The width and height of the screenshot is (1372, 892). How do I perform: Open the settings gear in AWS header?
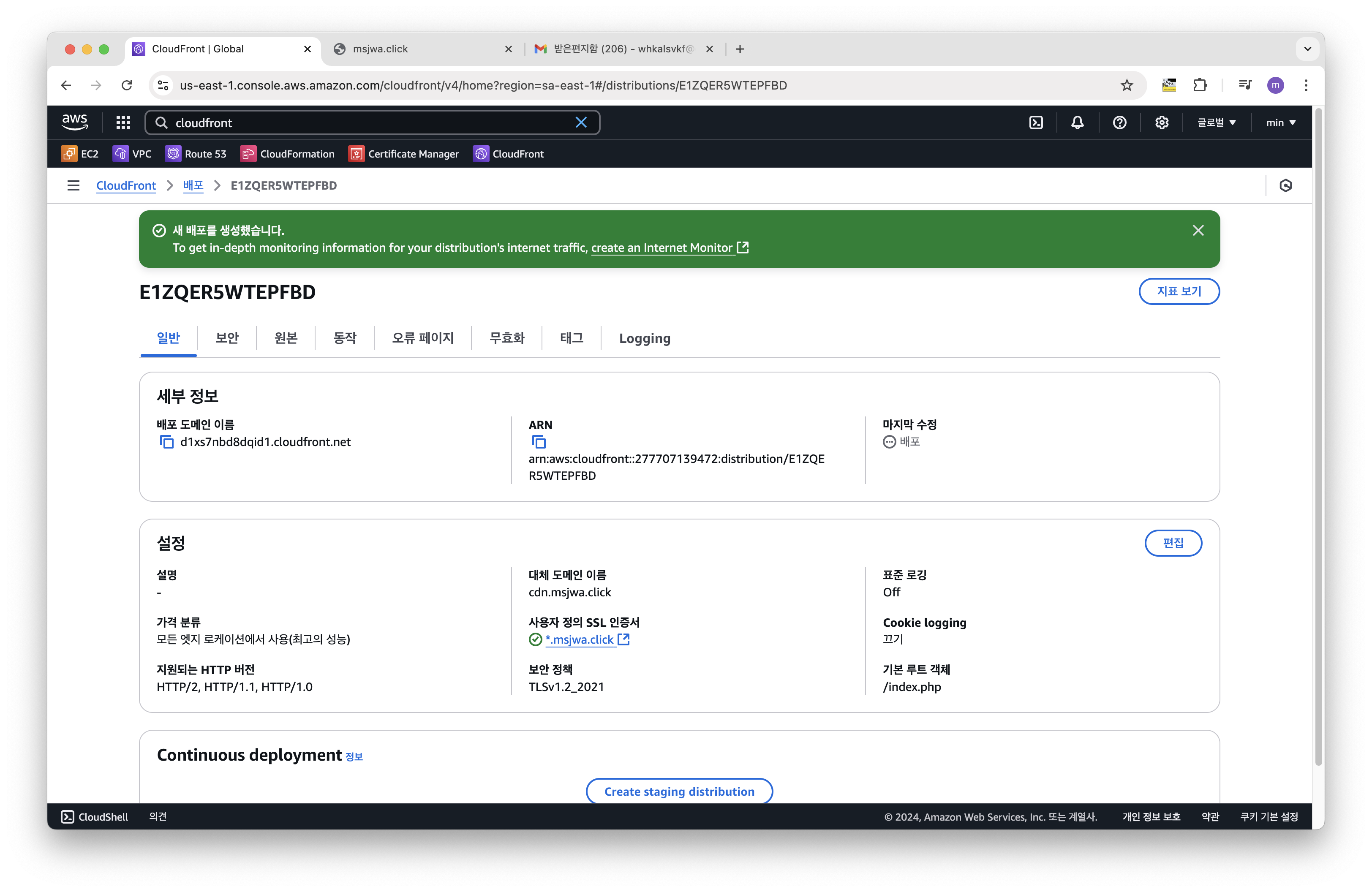click(1161, 123)
